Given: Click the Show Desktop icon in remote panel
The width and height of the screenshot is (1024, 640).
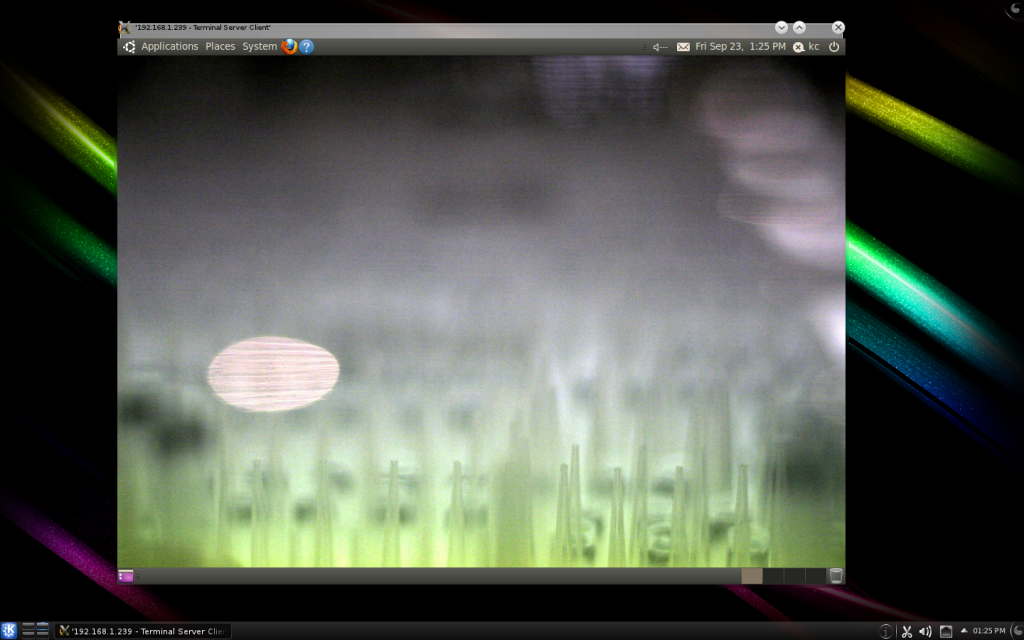Looking at the screenshot, I should pyautogui.click(x=126, y=575).
